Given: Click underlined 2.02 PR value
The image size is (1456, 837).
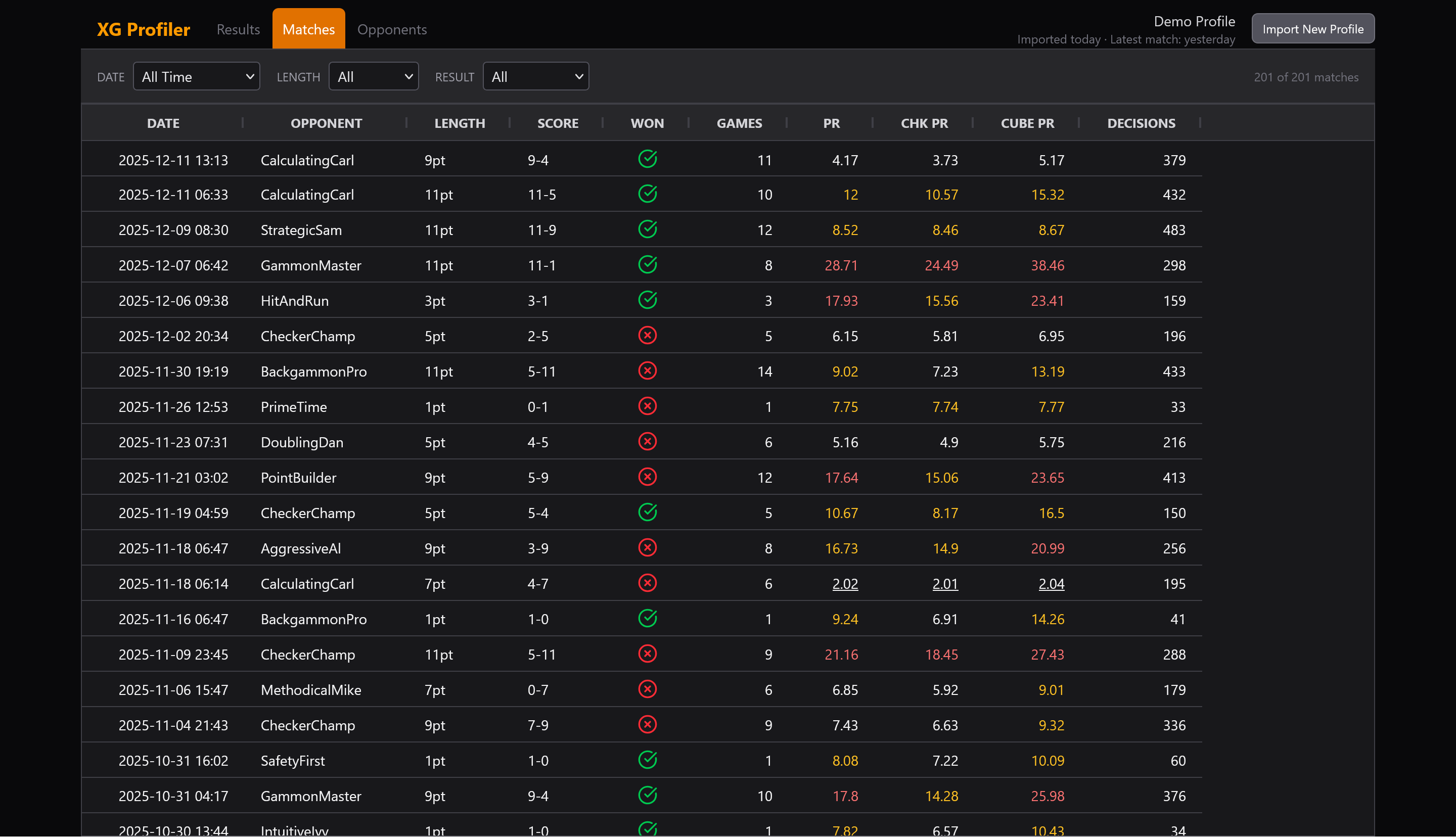Looking at the screenshot, I should click(x=844, y=583).
